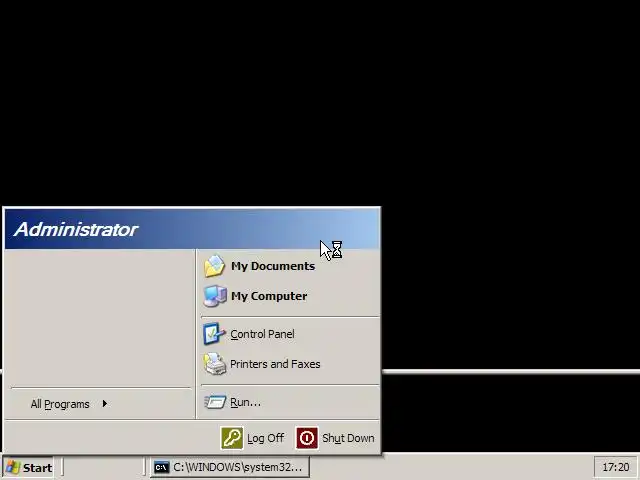Select the Control Panel menu label
The height and width of the screenshot is (480, 640).
pyautogui.click(x=262, y=334)
